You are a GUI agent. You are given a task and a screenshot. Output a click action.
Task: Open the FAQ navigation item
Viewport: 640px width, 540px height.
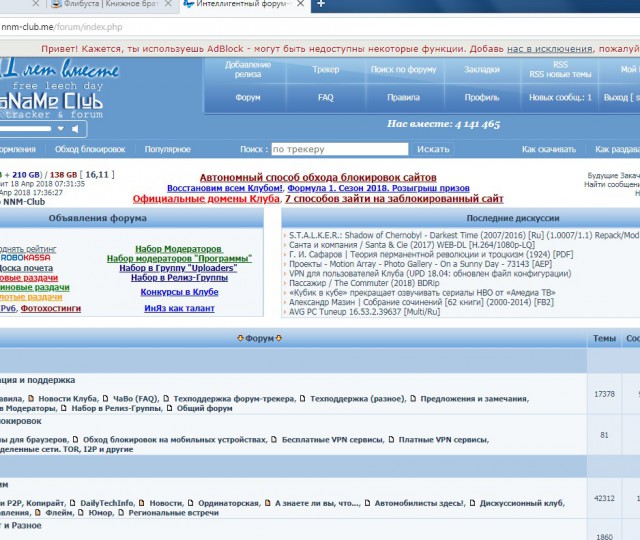326,98
